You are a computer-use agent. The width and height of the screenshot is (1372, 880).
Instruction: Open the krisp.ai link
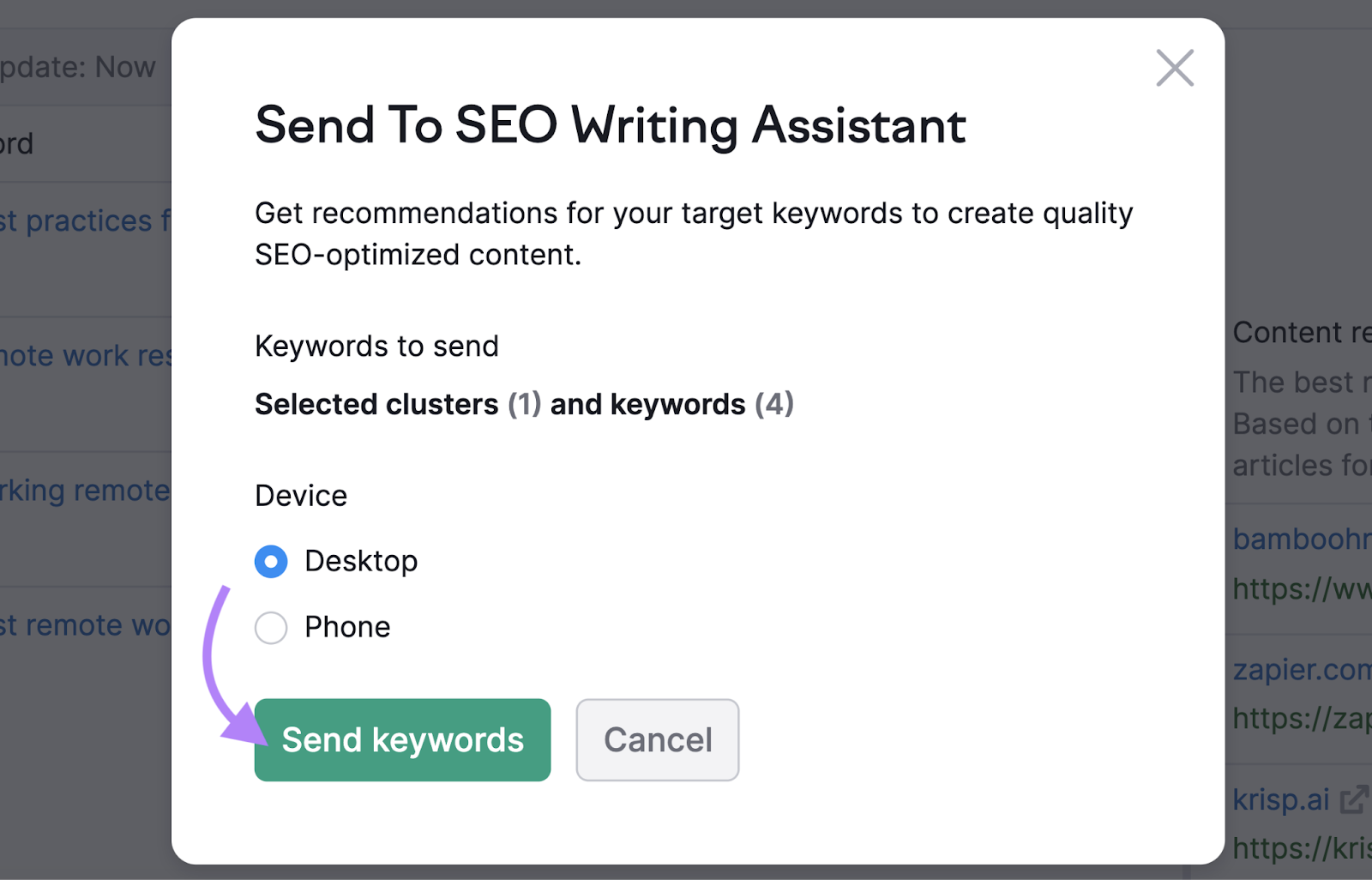click(x=1280, y=799)
